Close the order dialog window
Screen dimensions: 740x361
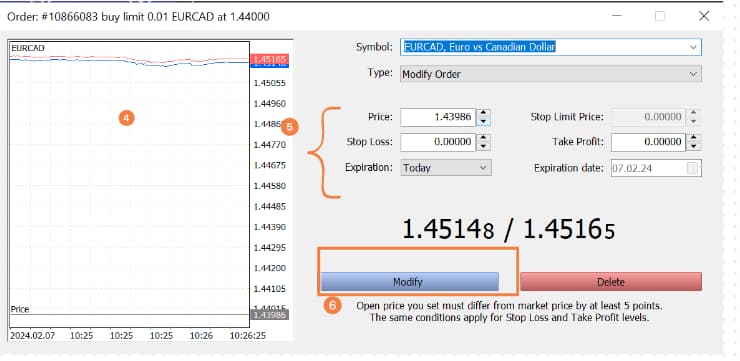pos(704,16)
